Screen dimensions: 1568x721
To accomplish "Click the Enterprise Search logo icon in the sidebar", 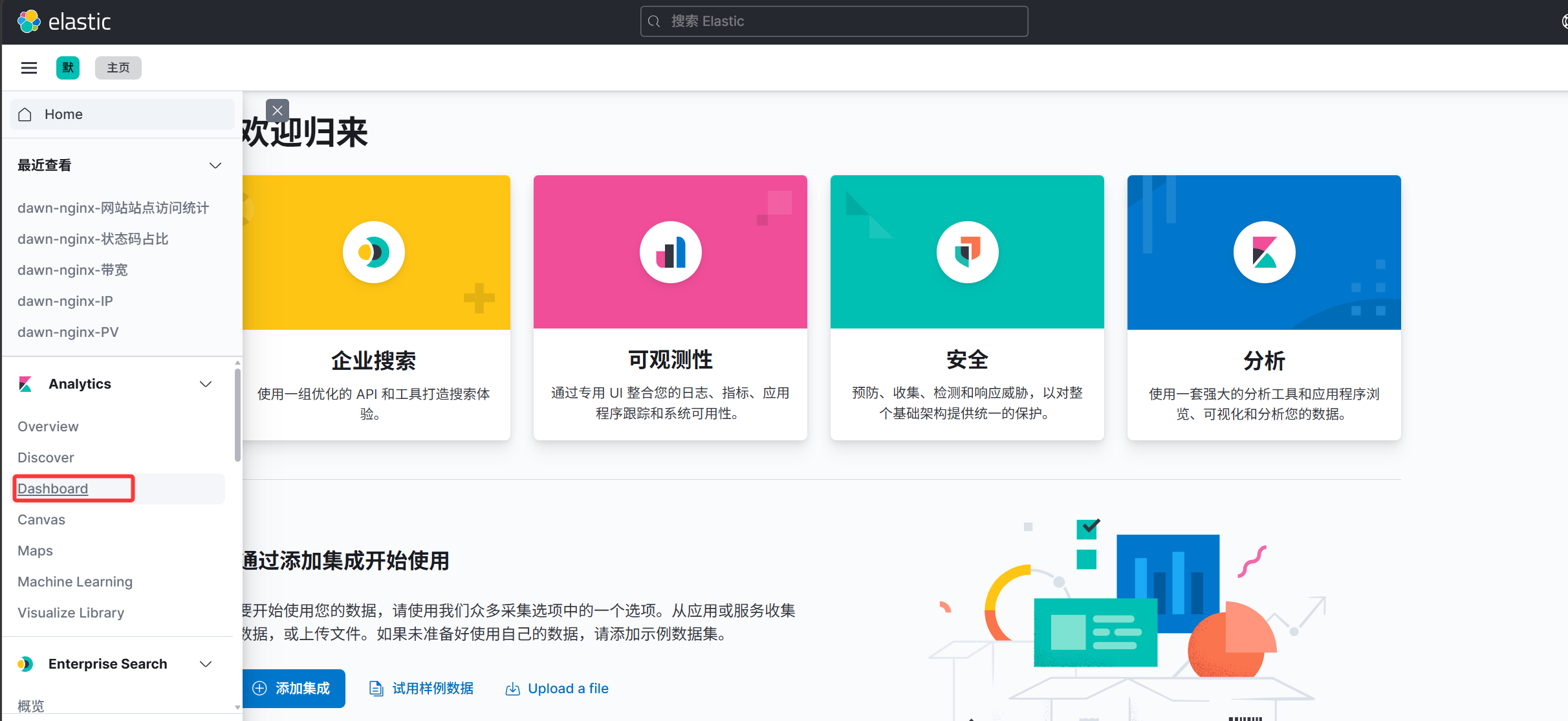I will point(25,664).
